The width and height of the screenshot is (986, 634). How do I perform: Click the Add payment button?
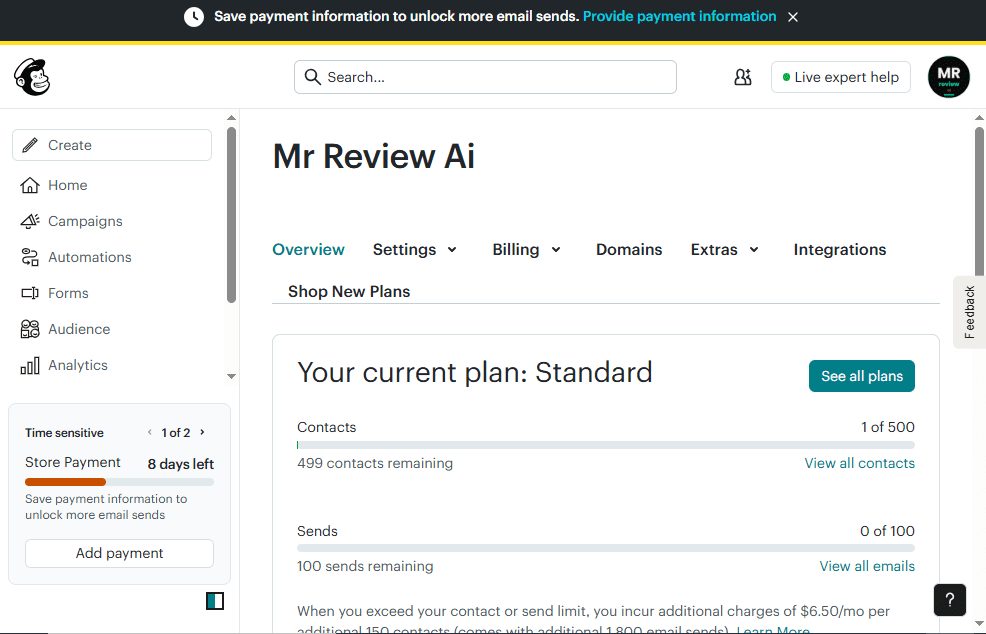(x=119, y=553)
